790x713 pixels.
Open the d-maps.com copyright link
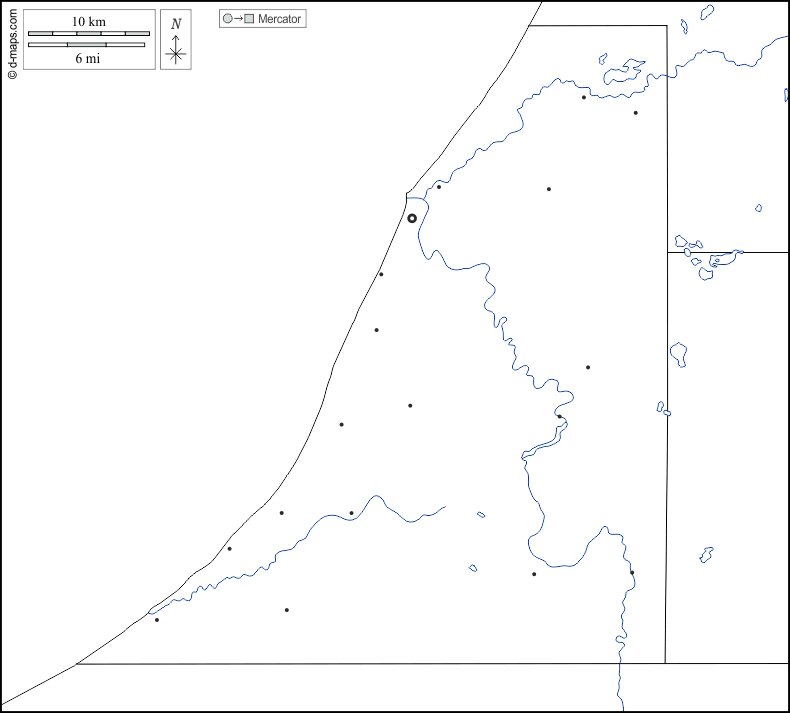(12, 42)
